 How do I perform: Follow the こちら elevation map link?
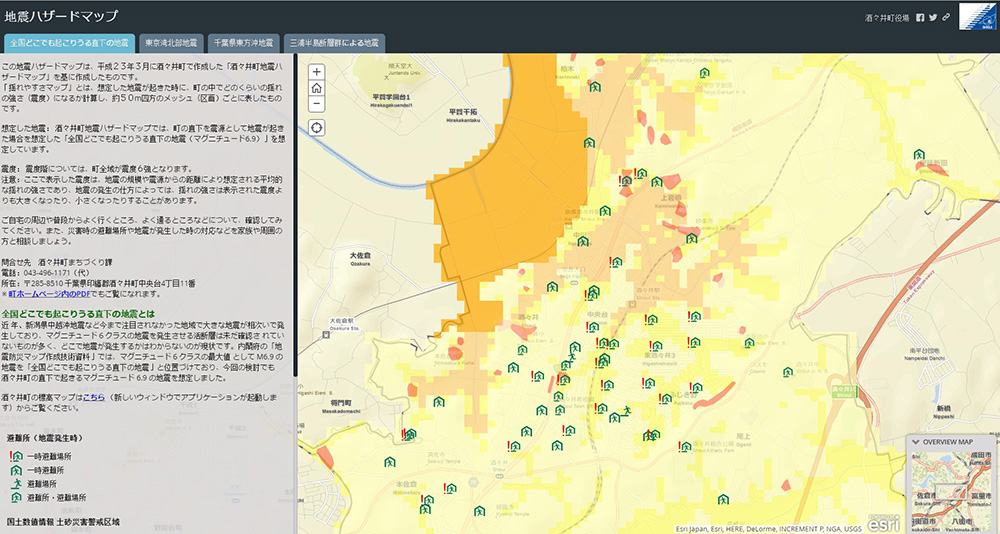click(x=93, y=397)
